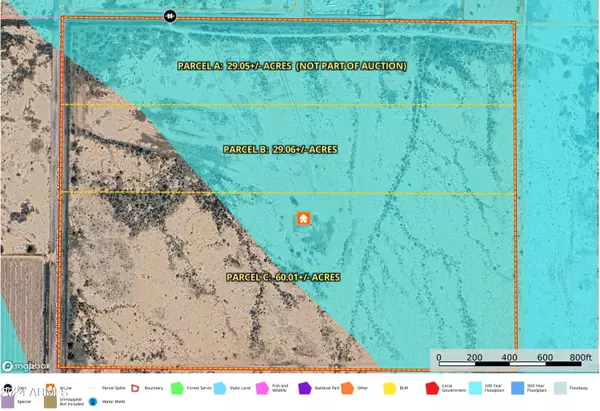This screenshot has width=600, height=411.
Task: Click the Water Wells legend icon
Action: tap(94, 402)
